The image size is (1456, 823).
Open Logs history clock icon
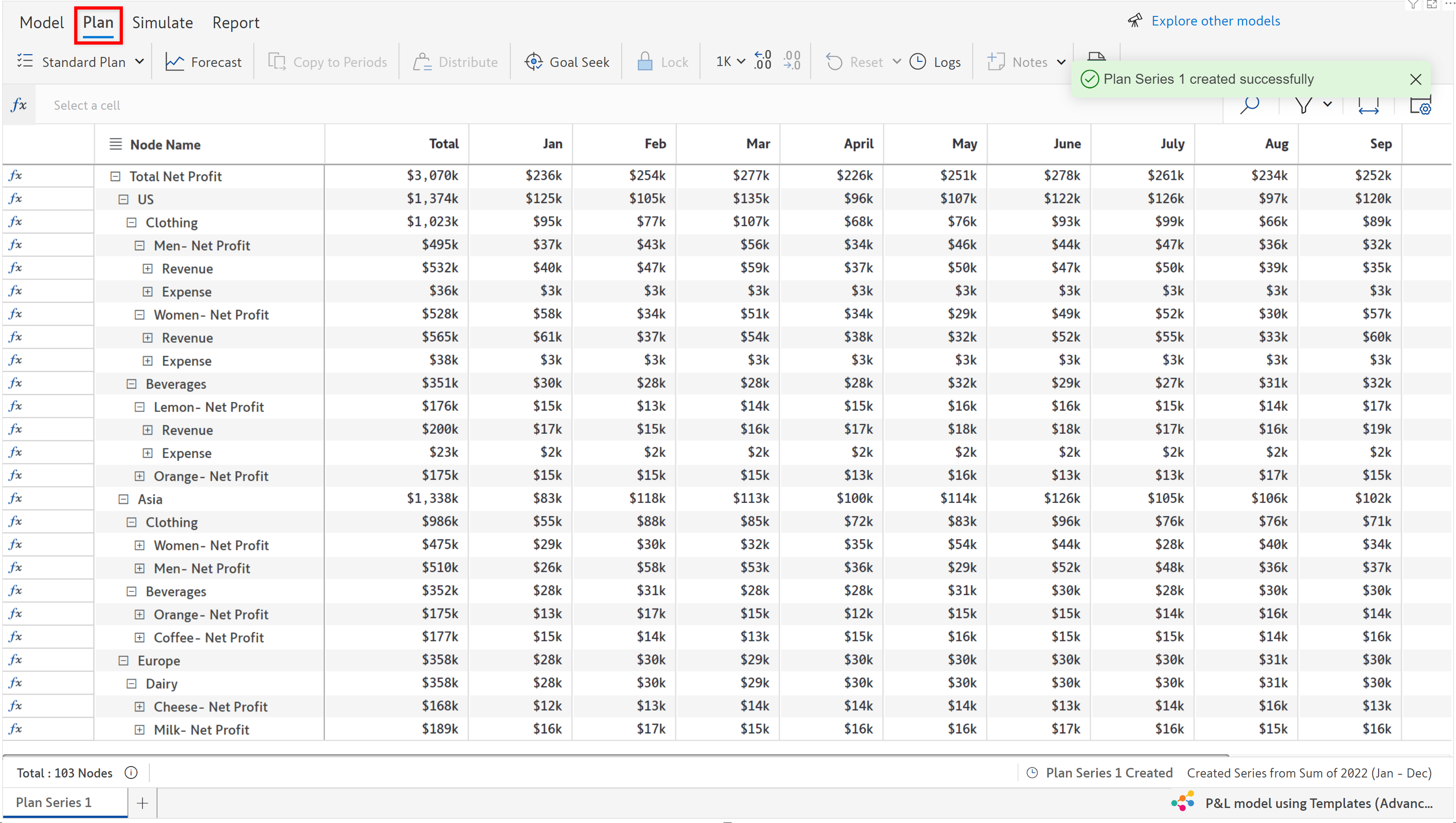click(918, 61)
